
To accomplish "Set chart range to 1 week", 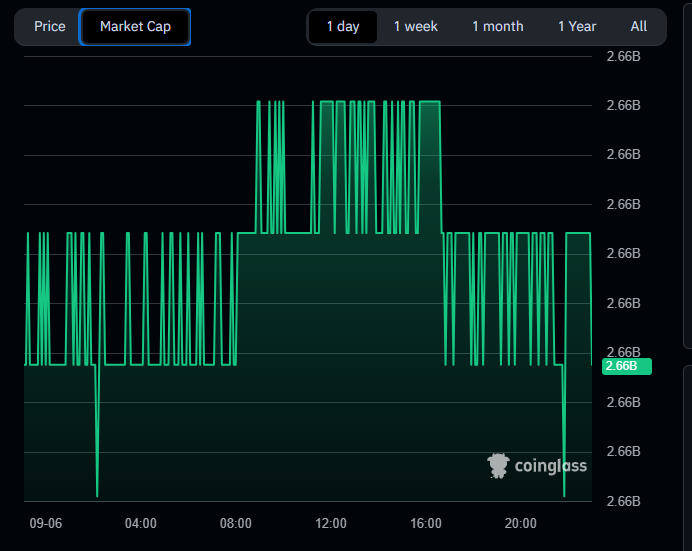I will click(x=415, y=26).
